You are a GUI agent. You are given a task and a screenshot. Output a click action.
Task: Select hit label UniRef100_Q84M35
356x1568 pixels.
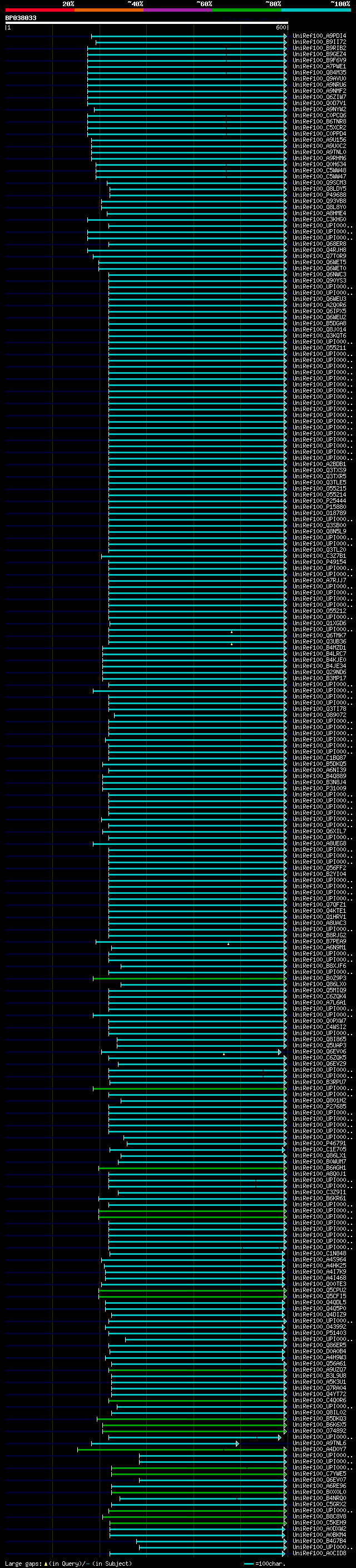pos(319,72)
